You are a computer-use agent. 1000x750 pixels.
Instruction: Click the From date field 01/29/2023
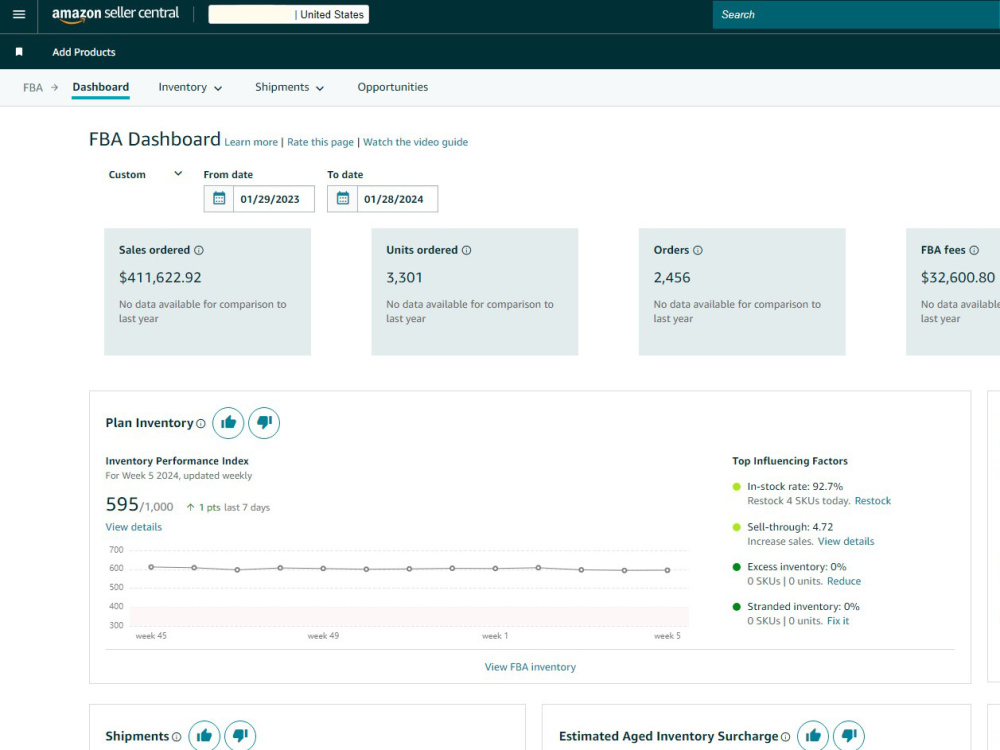(274, 199)
